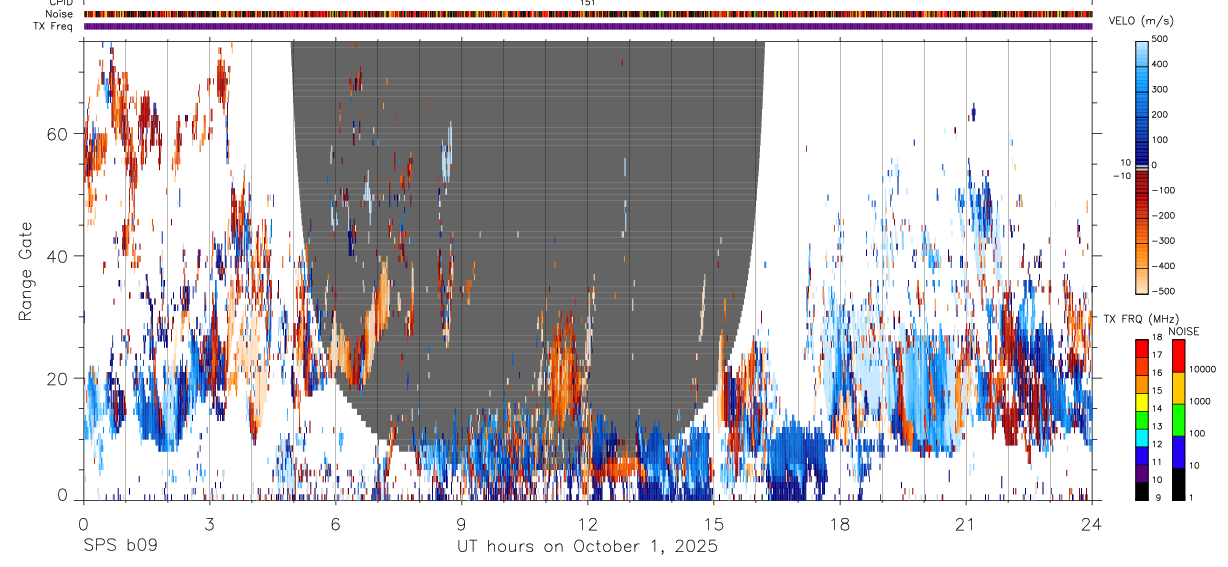Click the '-100' label on velocity scale
This screenshot has height=567, width=1228.
1163,190
